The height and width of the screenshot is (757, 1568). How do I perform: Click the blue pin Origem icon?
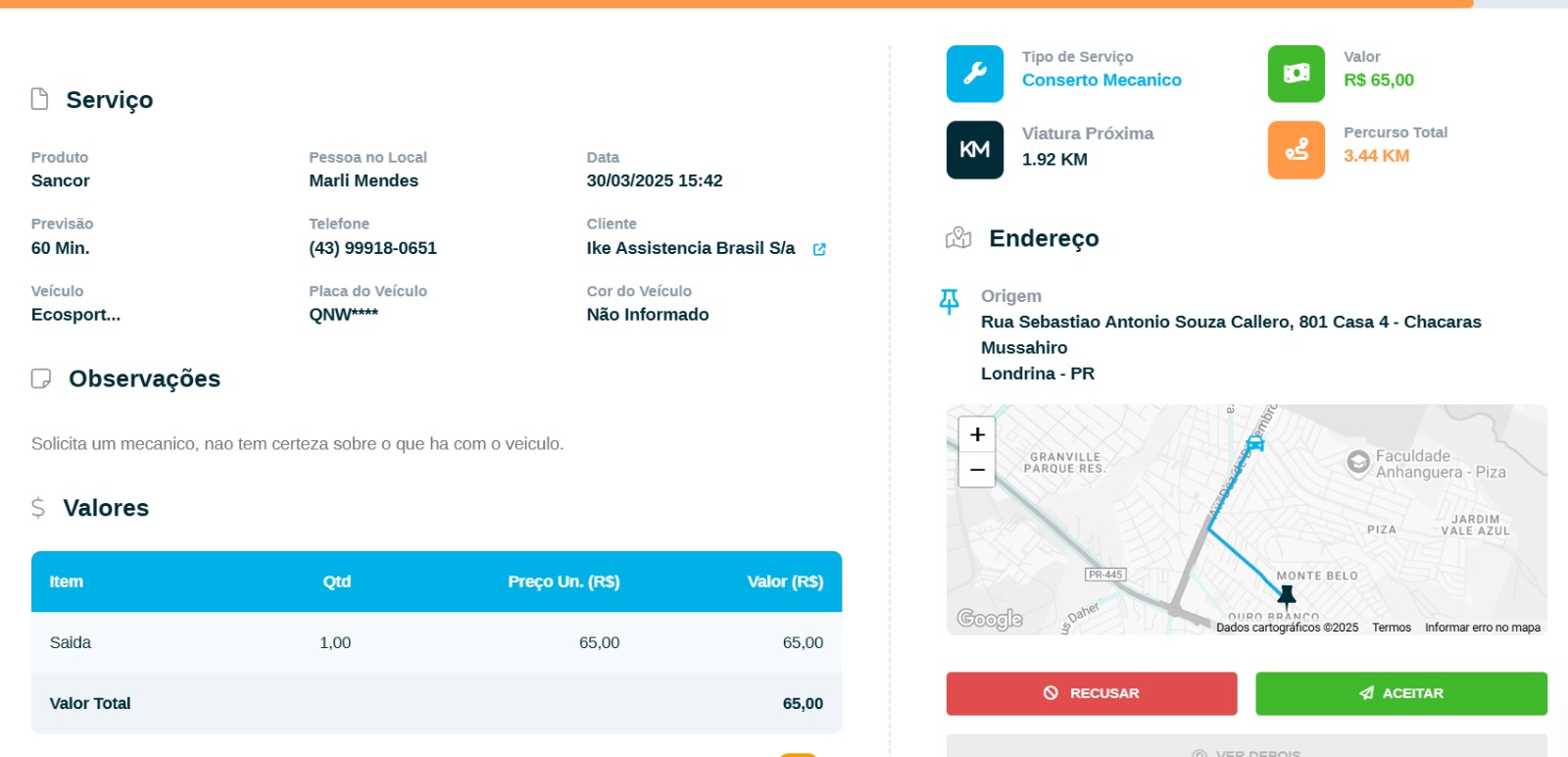(949, 301)
